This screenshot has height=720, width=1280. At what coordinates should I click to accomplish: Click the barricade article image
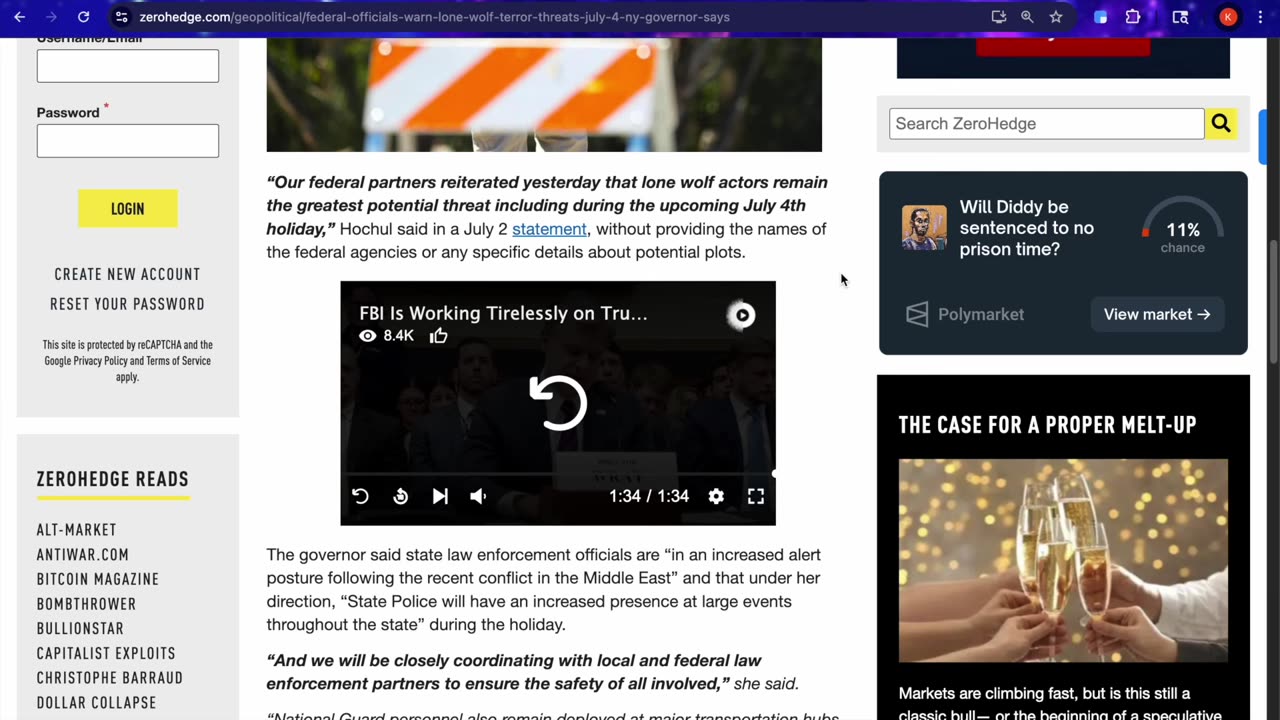pos(544,95)
